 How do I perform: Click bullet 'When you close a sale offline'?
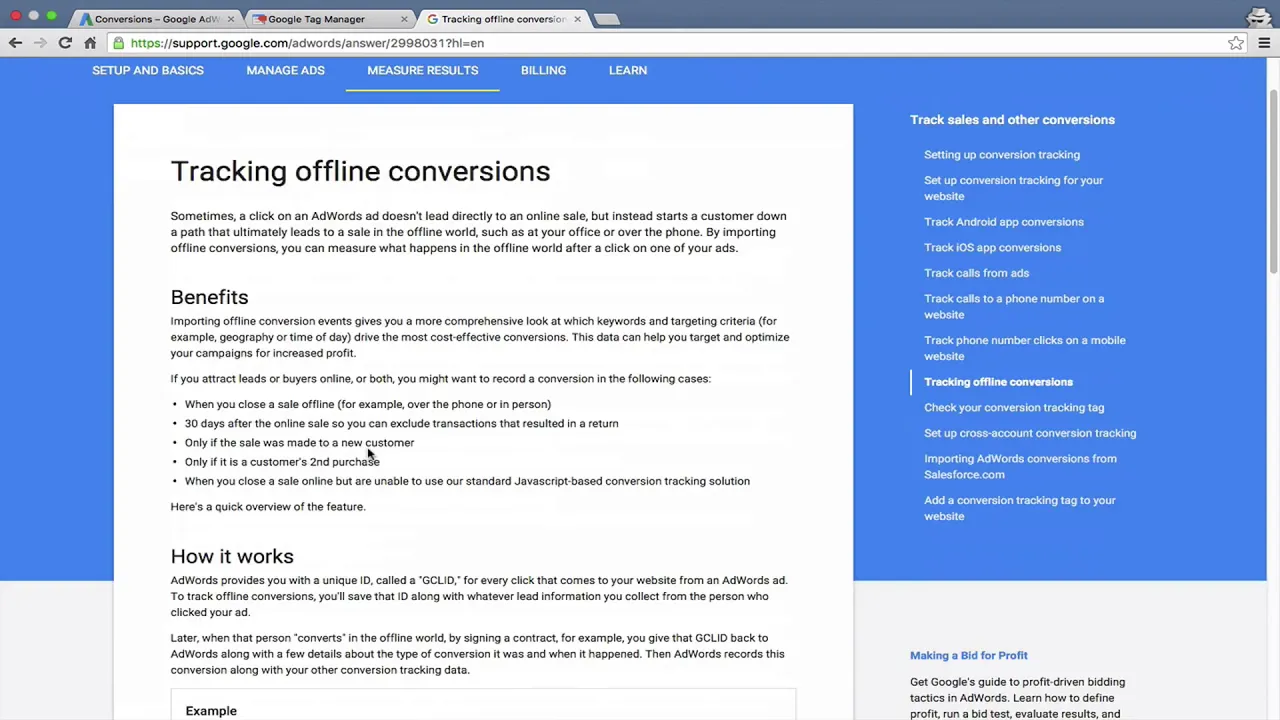368,404
